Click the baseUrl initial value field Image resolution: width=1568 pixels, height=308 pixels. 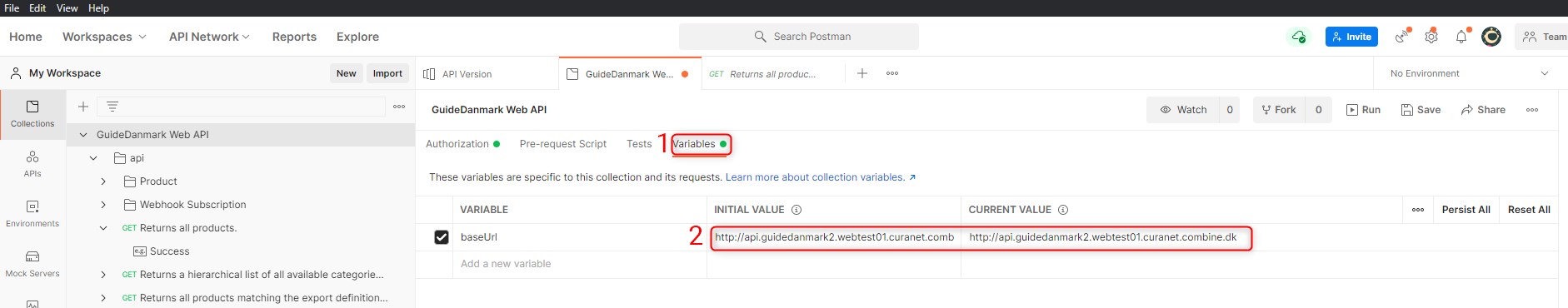834,237
